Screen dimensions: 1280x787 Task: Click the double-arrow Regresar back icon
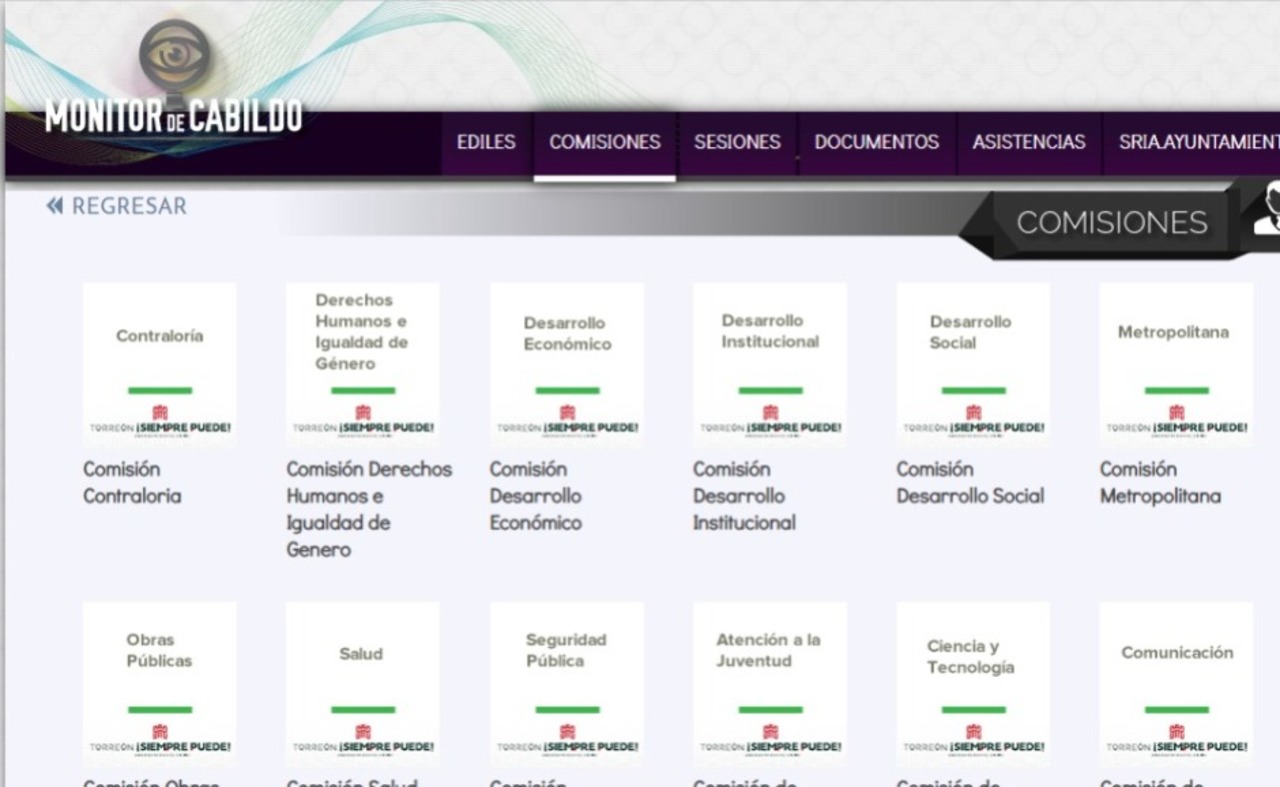coord(54,206)
